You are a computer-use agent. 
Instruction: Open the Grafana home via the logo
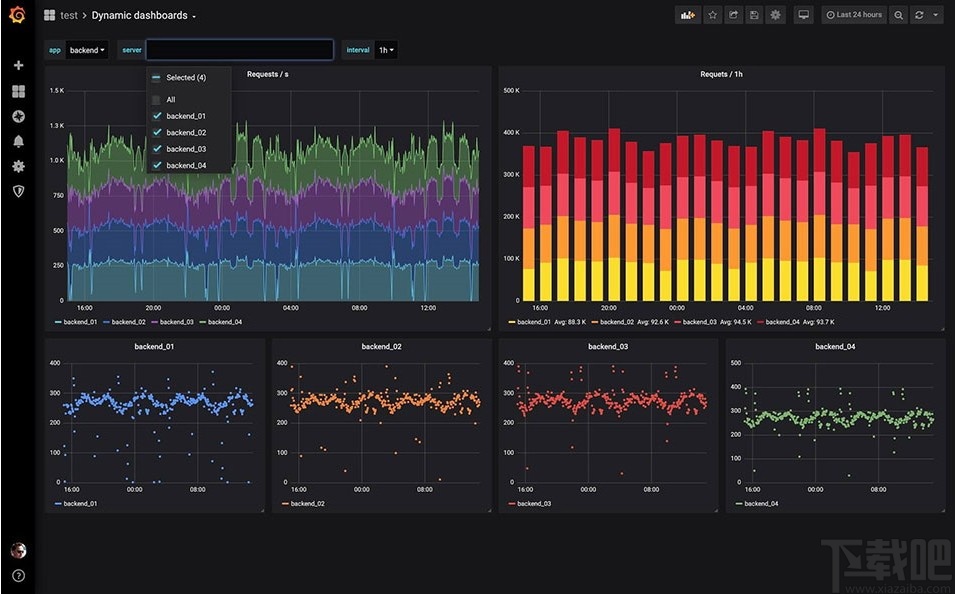coord(16,15)
